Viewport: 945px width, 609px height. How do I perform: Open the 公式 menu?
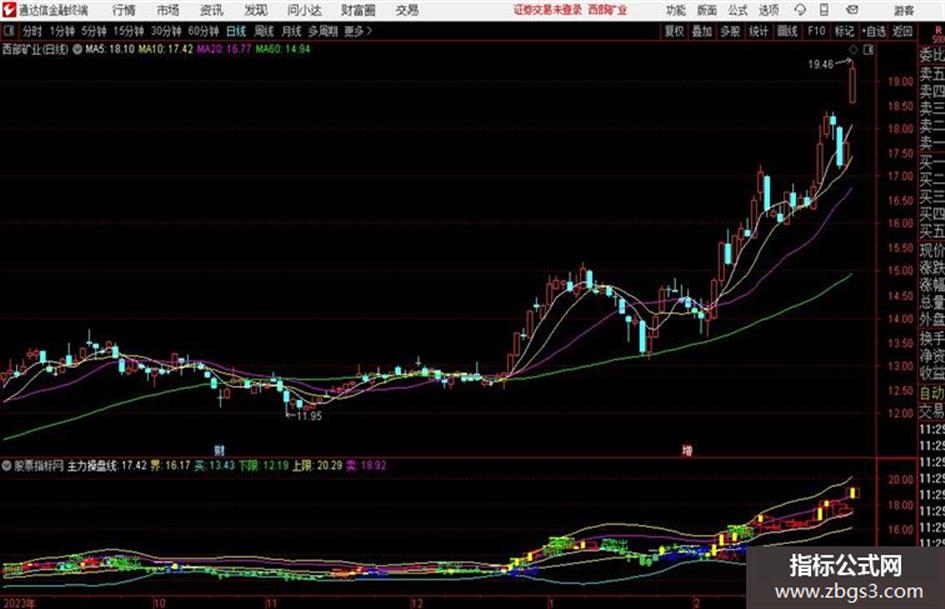[738, 10]
